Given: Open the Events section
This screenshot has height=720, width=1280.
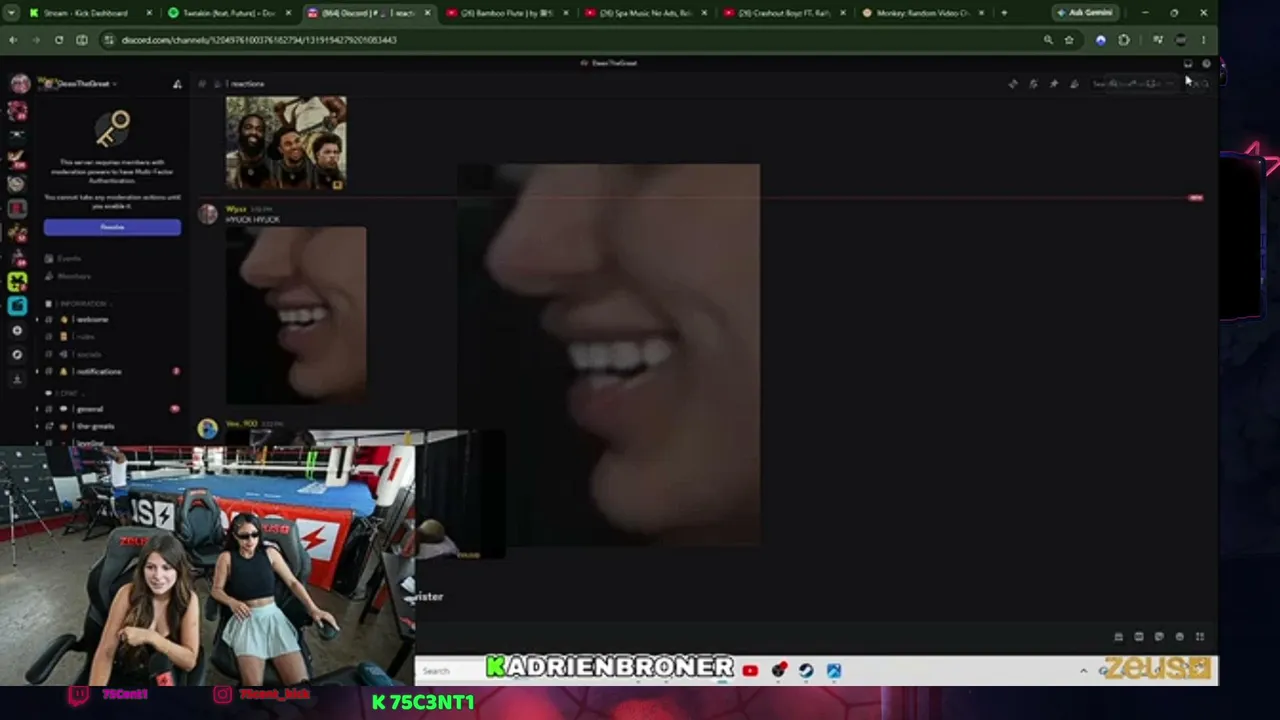Looking at the screenshot, I should (69, 259).
